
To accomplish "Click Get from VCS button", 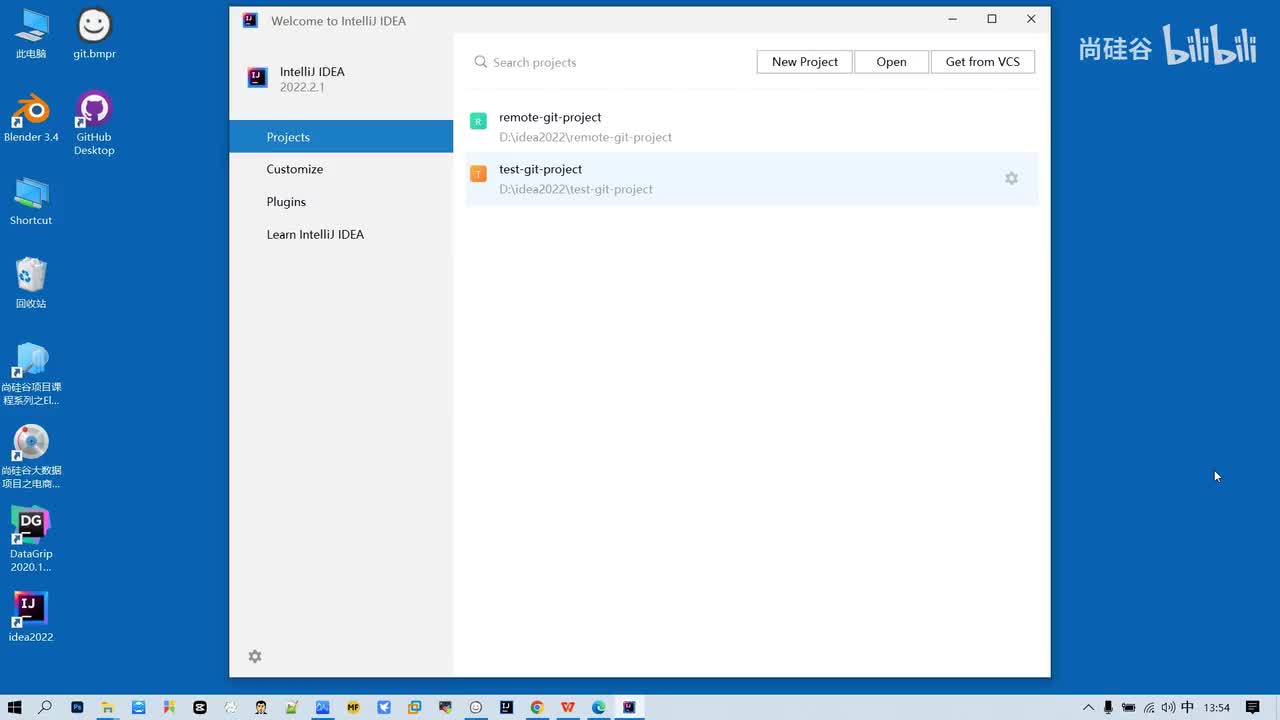I will [x=983, y=62].
